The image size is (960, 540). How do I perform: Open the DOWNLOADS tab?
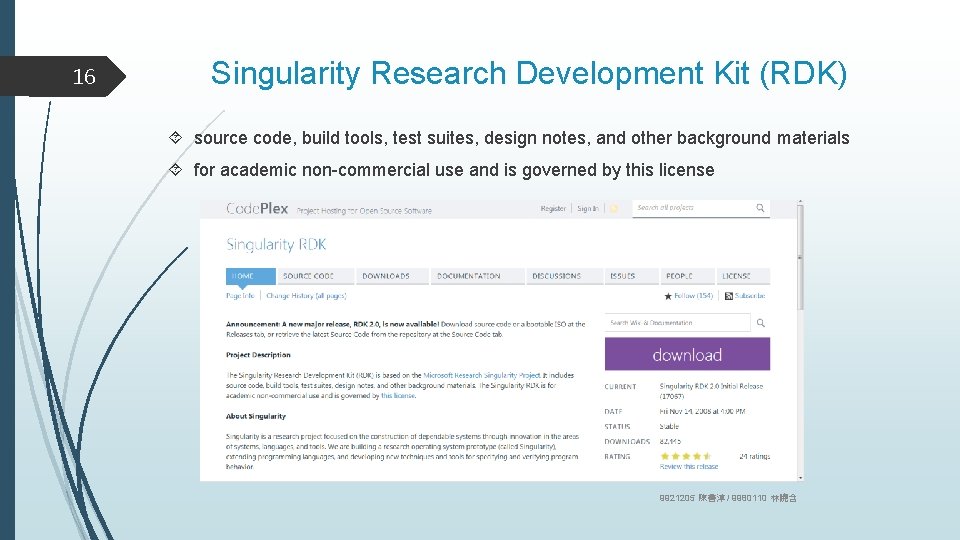tap(392, 276)
